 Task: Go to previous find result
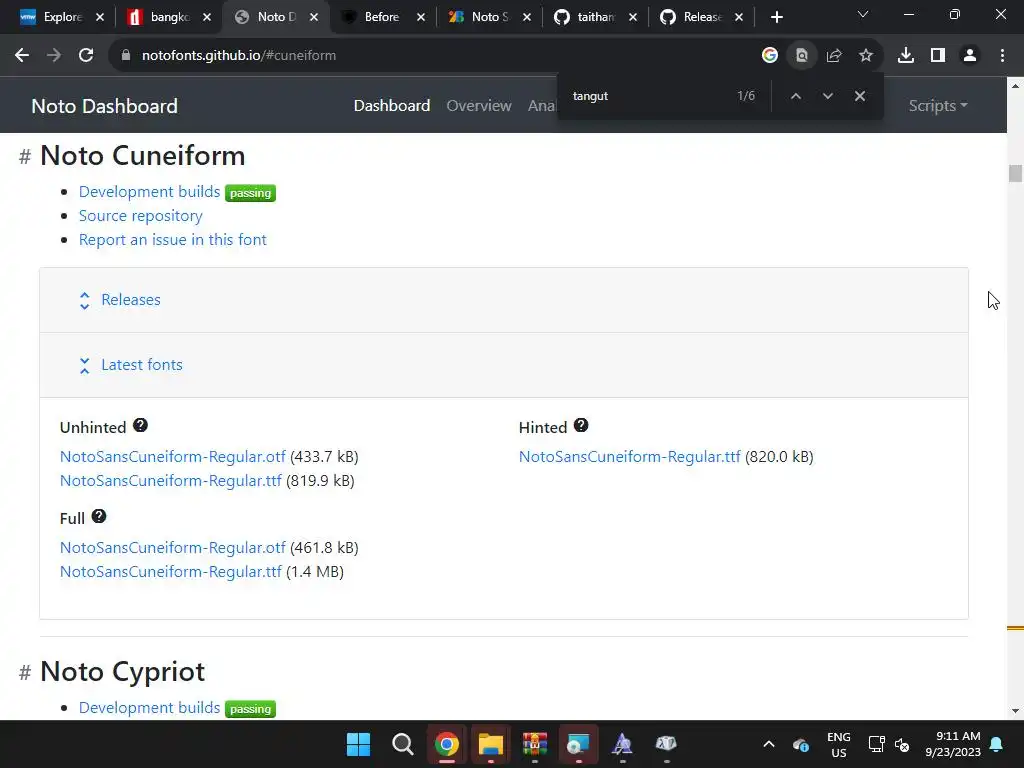tap(795, 96)
